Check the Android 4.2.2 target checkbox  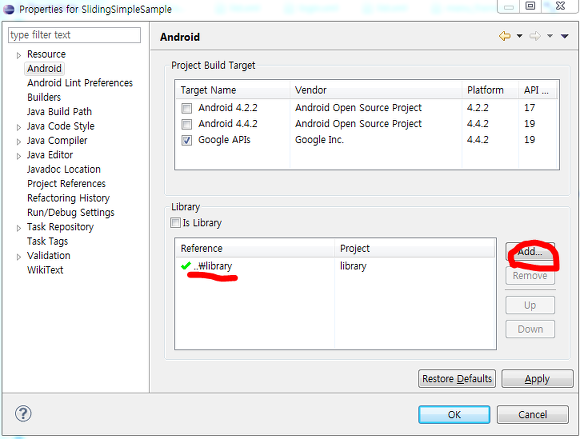pyautogui.click(x=186, y=108)
